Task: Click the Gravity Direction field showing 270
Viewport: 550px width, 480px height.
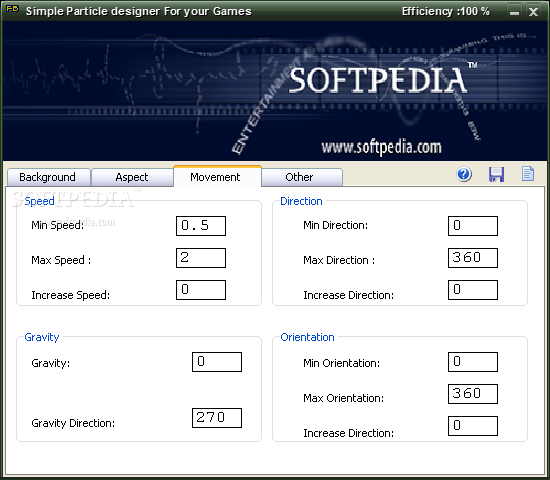Action: pos(217,418)
